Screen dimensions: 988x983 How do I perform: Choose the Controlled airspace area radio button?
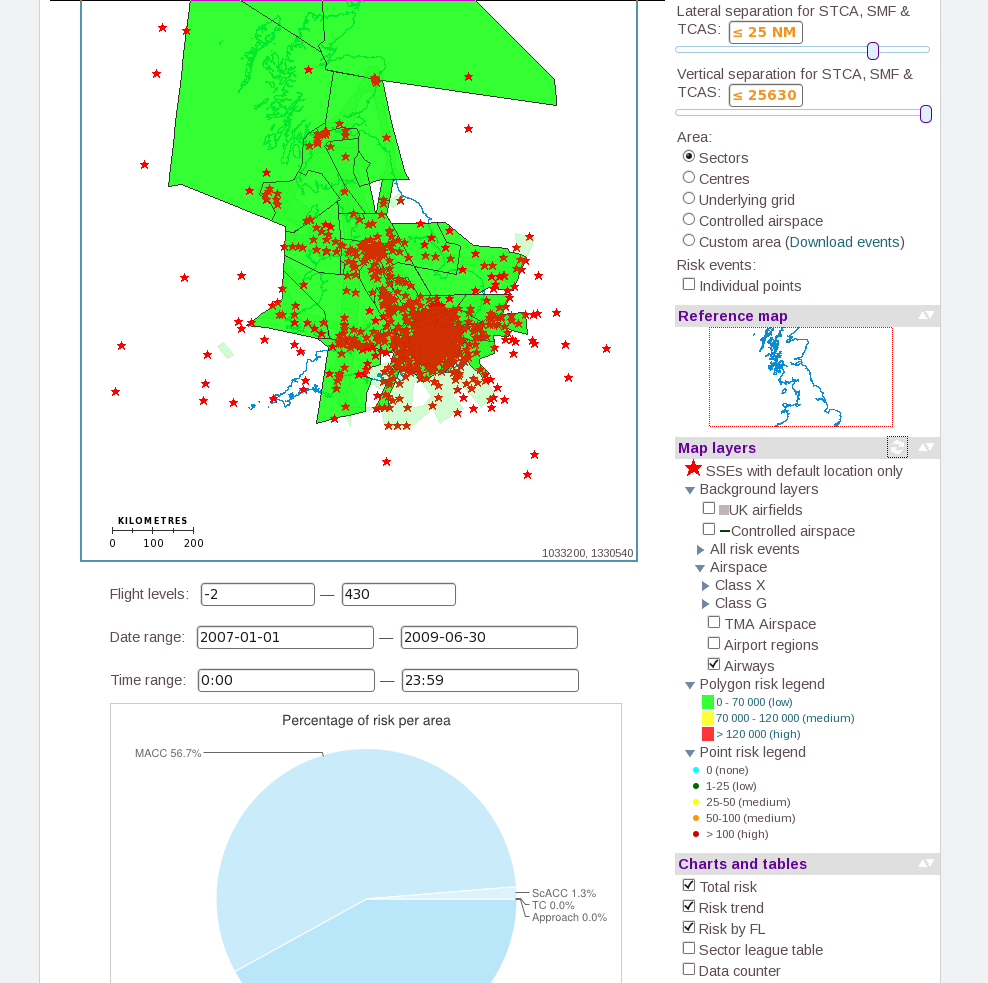pos(689,219)
